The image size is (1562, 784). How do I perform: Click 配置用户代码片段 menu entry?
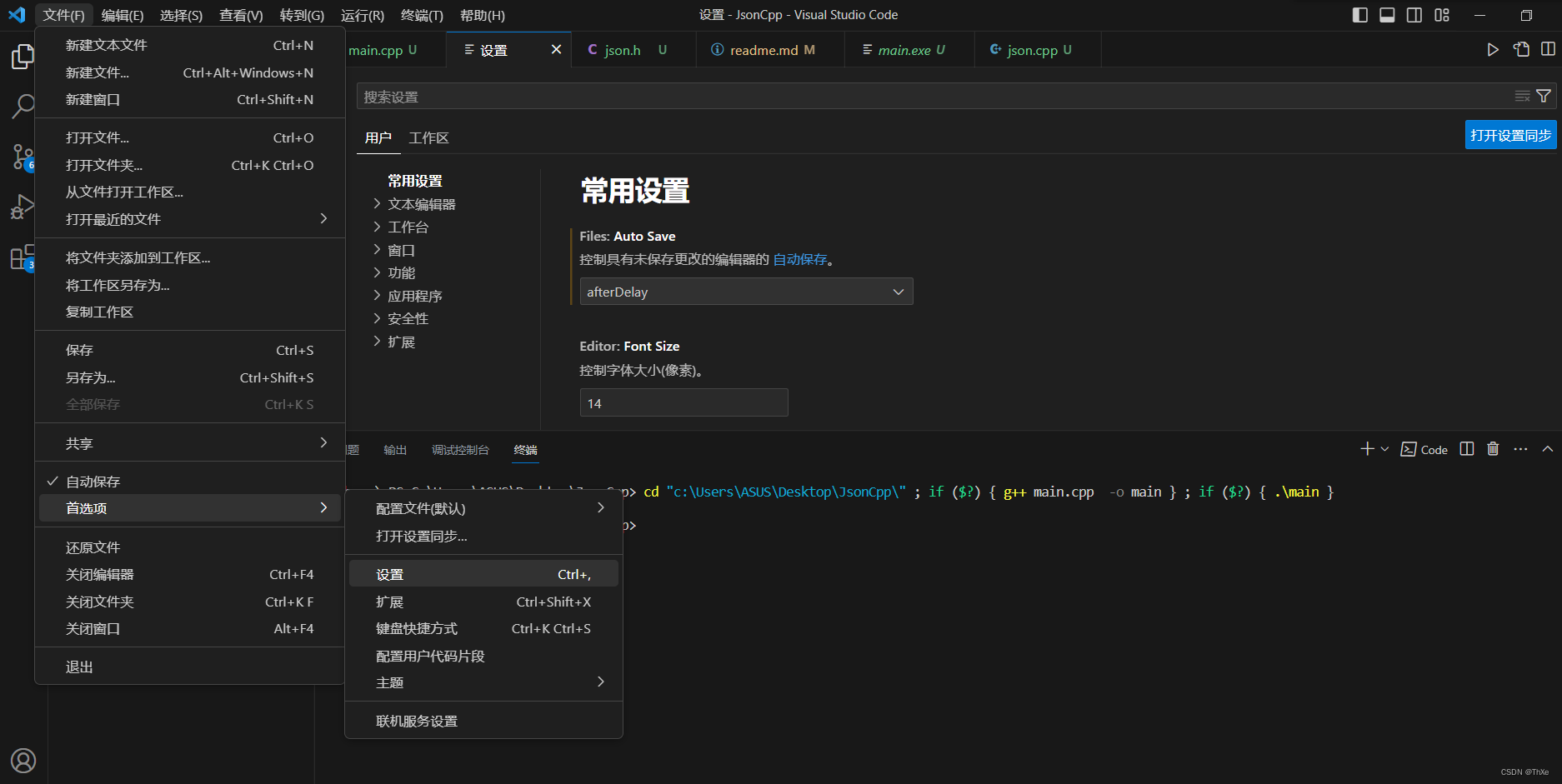pos(483,656)
